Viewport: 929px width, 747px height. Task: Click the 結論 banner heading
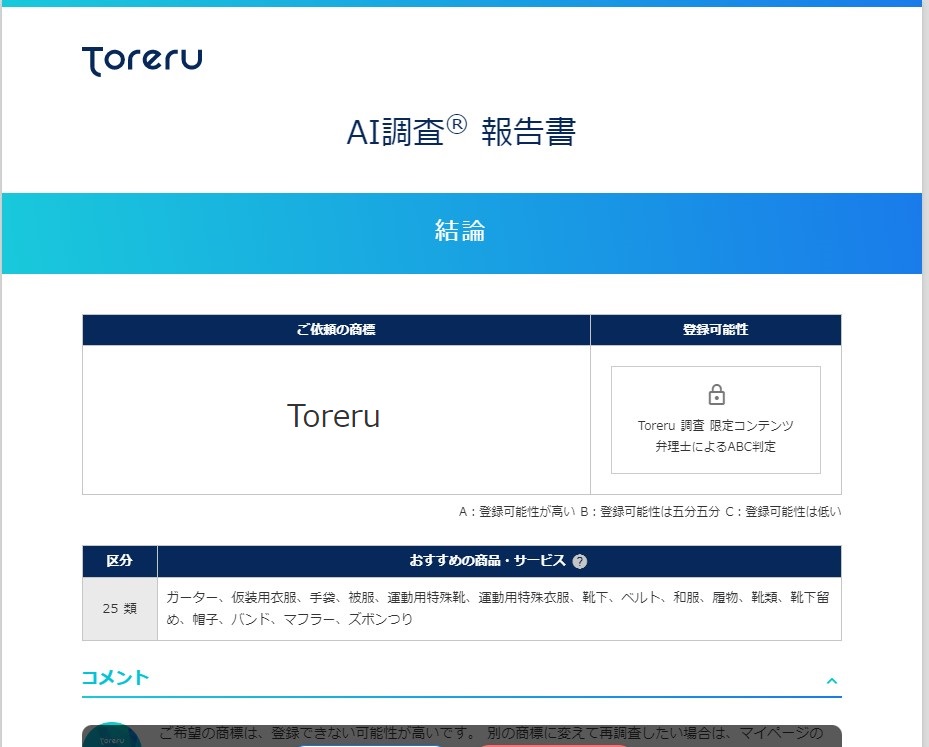[460, 231]
